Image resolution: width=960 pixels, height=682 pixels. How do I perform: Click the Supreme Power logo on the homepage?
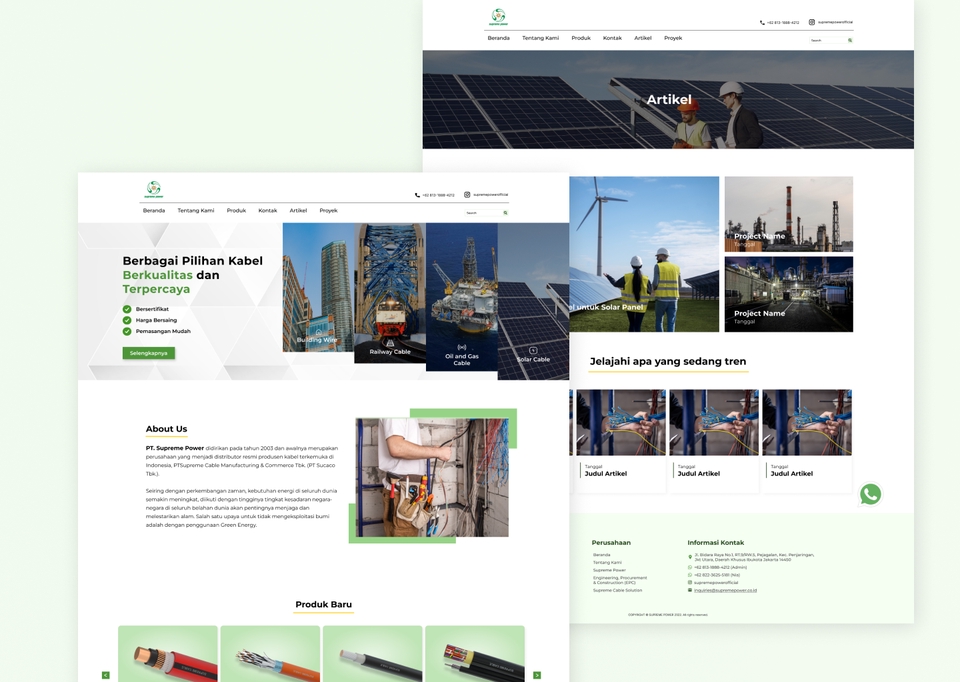[154, 189]
